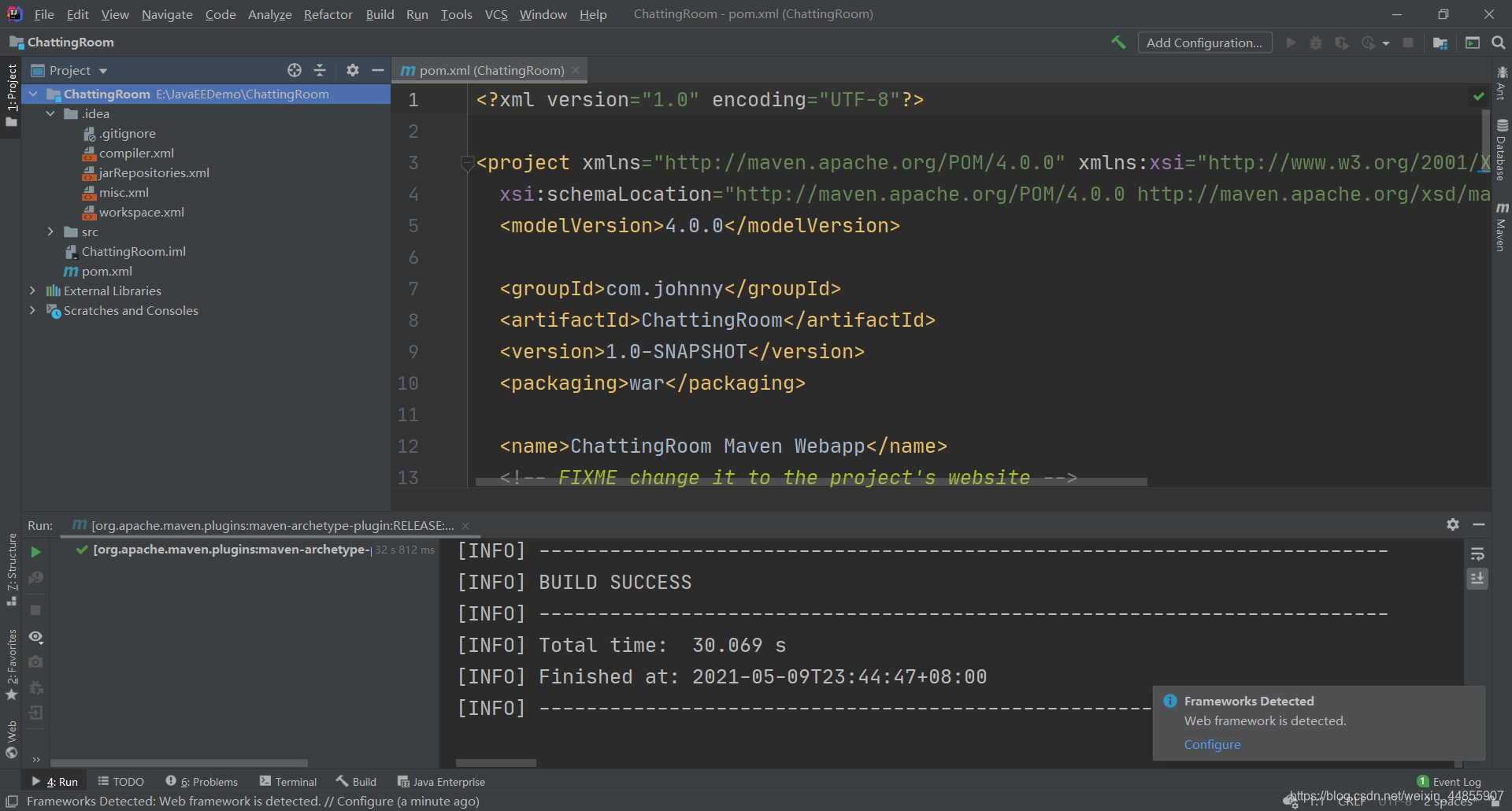
Task: Collapse the ChattingRoom root node
Action: tap(33, 94)
